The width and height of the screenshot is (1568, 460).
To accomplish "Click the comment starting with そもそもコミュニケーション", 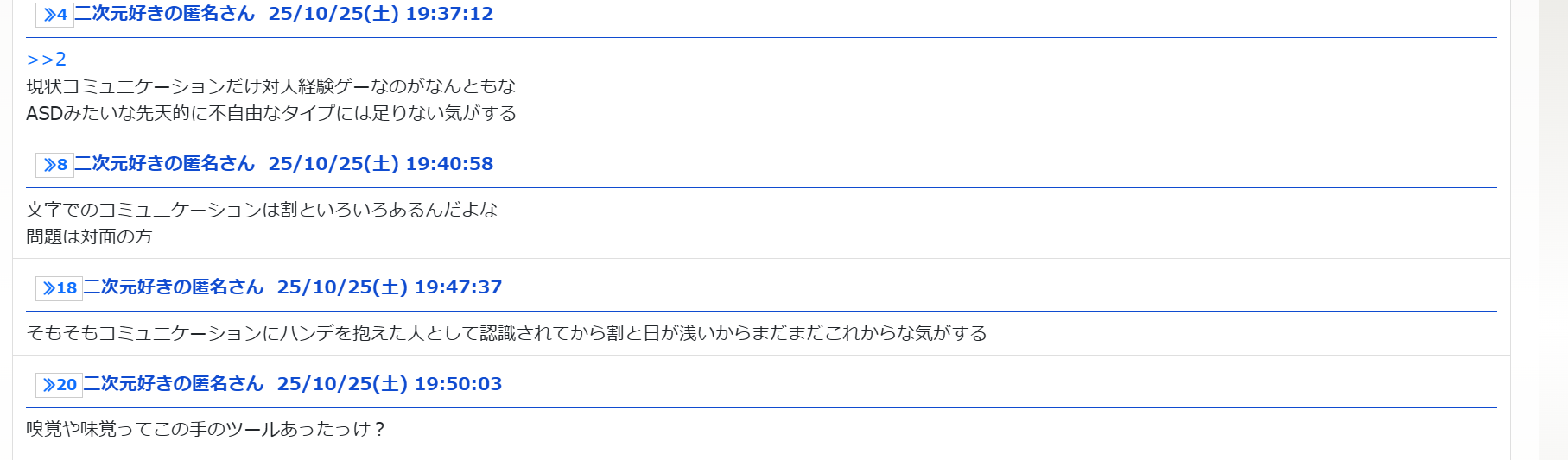I will coord(506,333).
